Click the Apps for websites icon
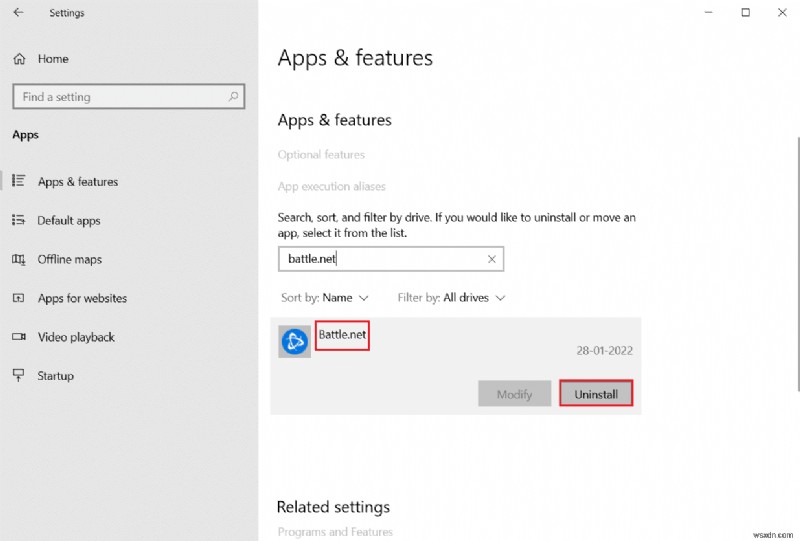Image resolution: width=800 pixels, height=541 pixels. (18, 298)
